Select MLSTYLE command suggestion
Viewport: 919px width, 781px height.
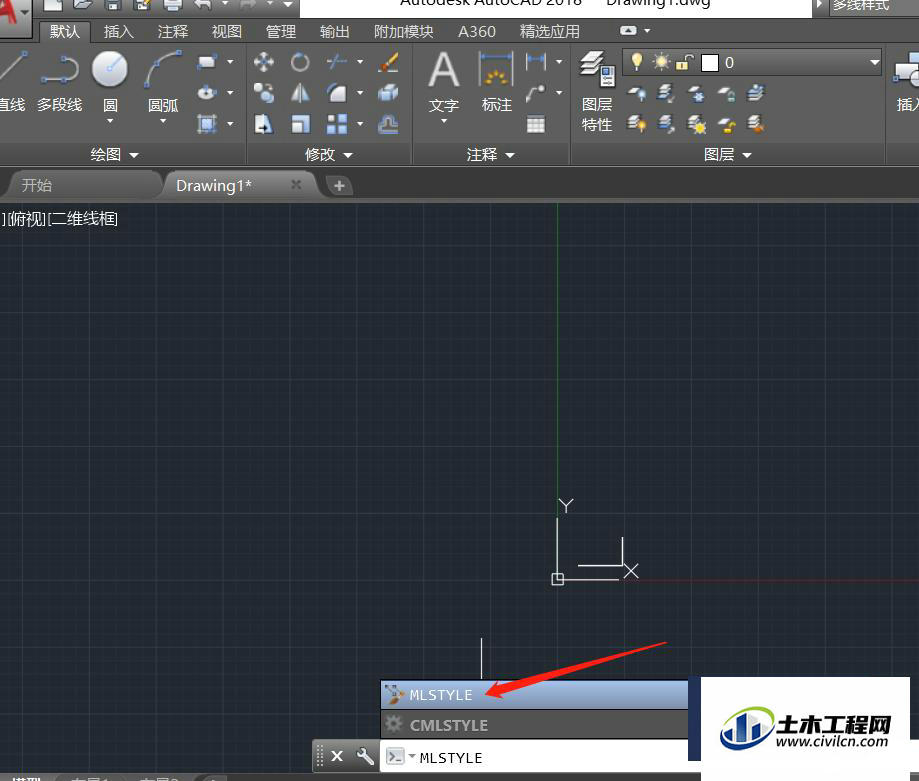click(x=535, y=695)
